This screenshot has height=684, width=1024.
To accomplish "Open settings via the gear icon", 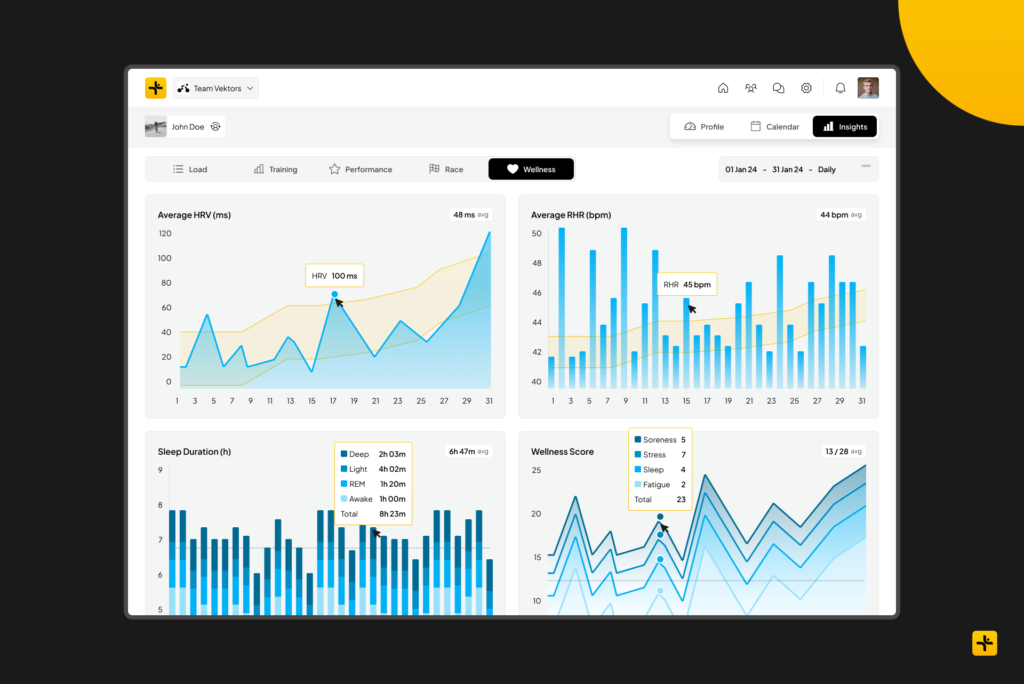I will point(806,88).
